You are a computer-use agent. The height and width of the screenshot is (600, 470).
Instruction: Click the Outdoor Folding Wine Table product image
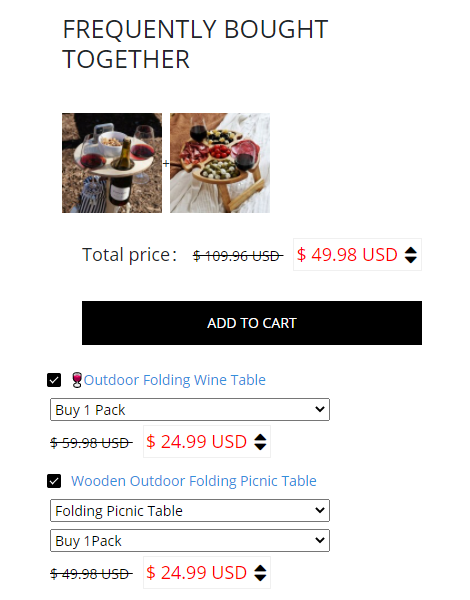coord(112,163)
